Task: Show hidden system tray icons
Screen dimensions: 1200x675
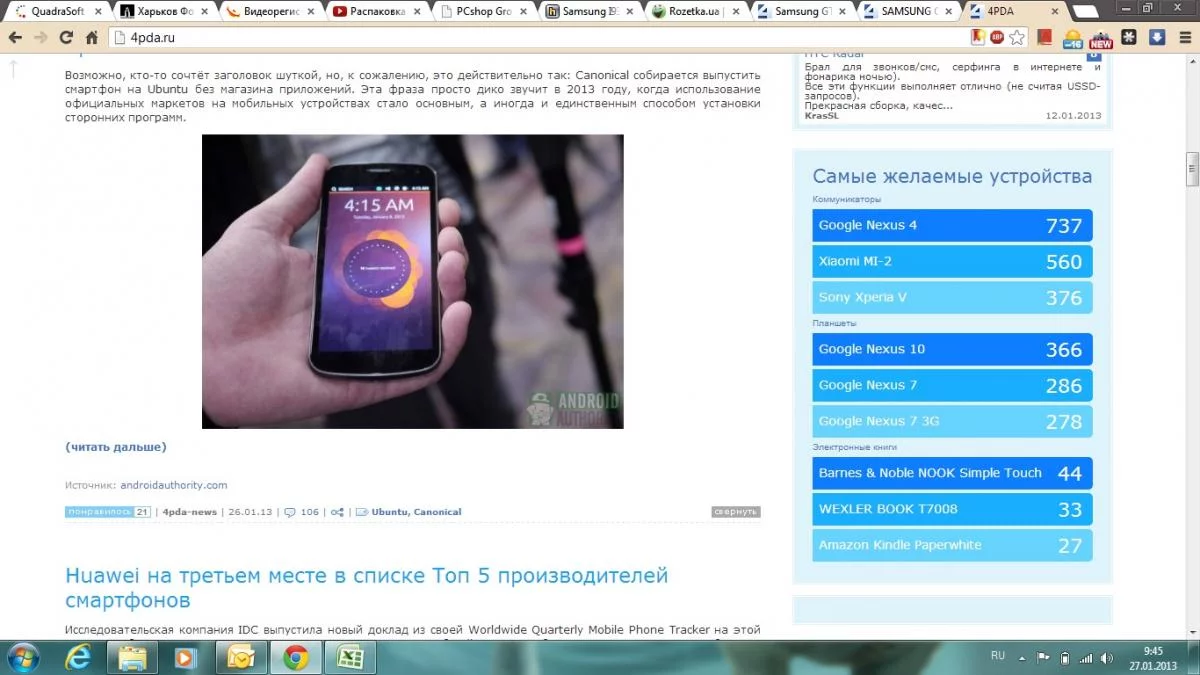Action: (1022, 658)
